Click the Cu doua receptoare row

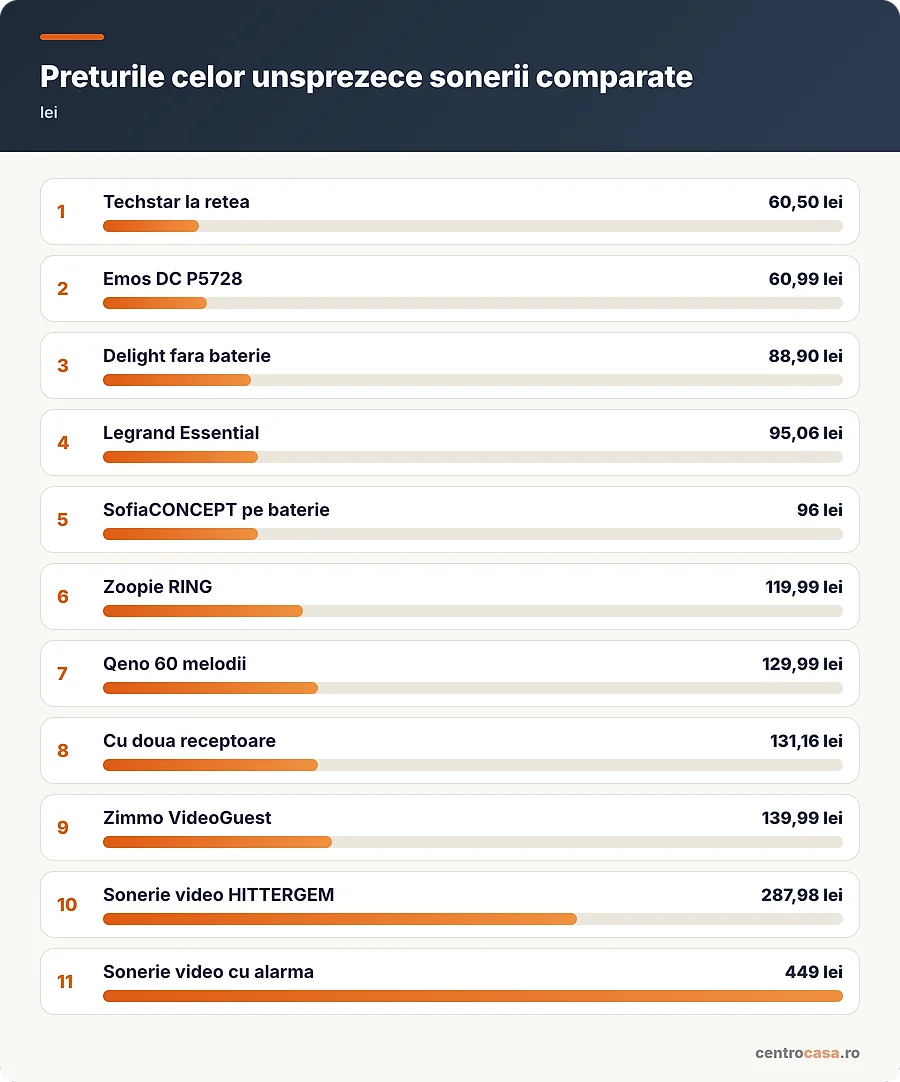point(449,750)
